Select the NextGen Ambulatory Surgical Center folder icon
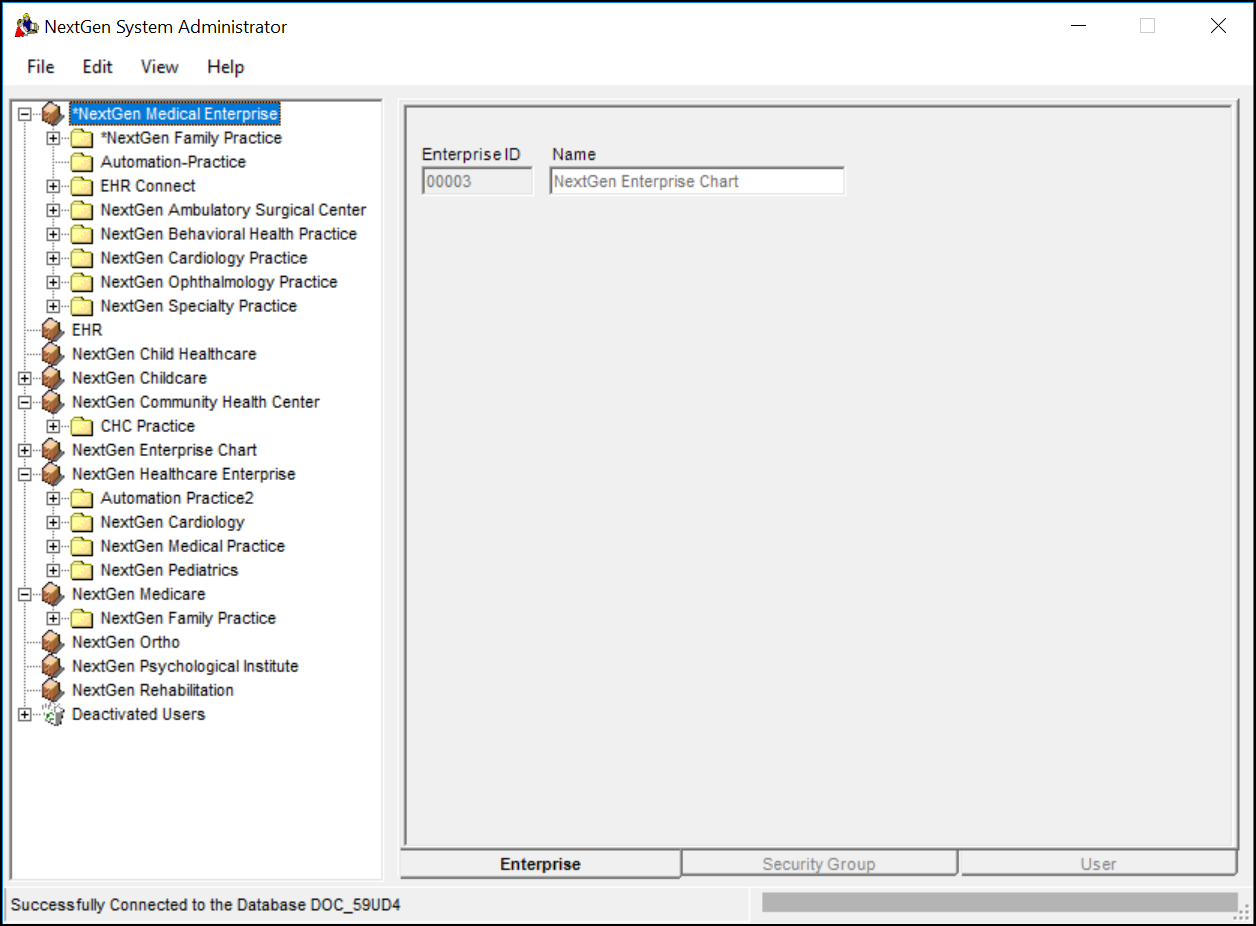The height and width of the screenshot is (926, 1256). (x=82, y=210)
